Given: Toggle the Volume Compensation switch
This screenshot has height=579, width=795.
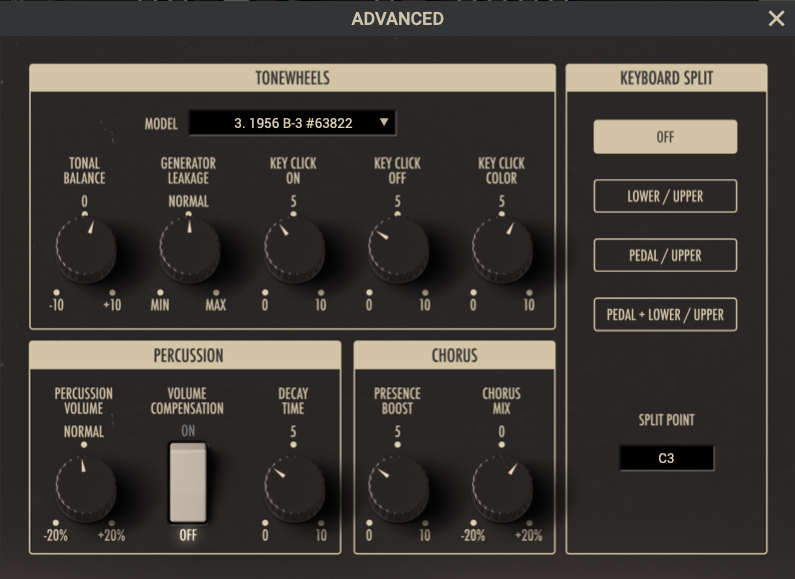Looking at the screenshot, I should pyautogui.click(x=188, y=483).
